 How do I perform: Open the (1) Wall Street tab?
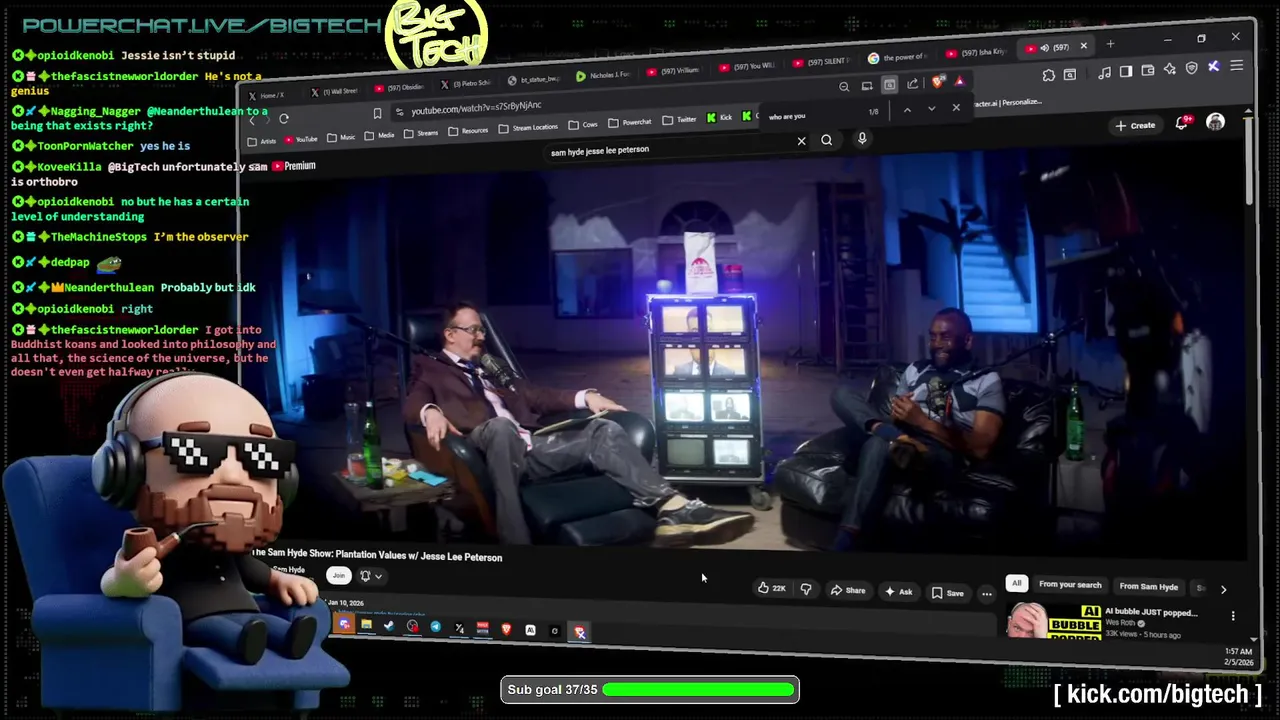(x=335, y=91)
